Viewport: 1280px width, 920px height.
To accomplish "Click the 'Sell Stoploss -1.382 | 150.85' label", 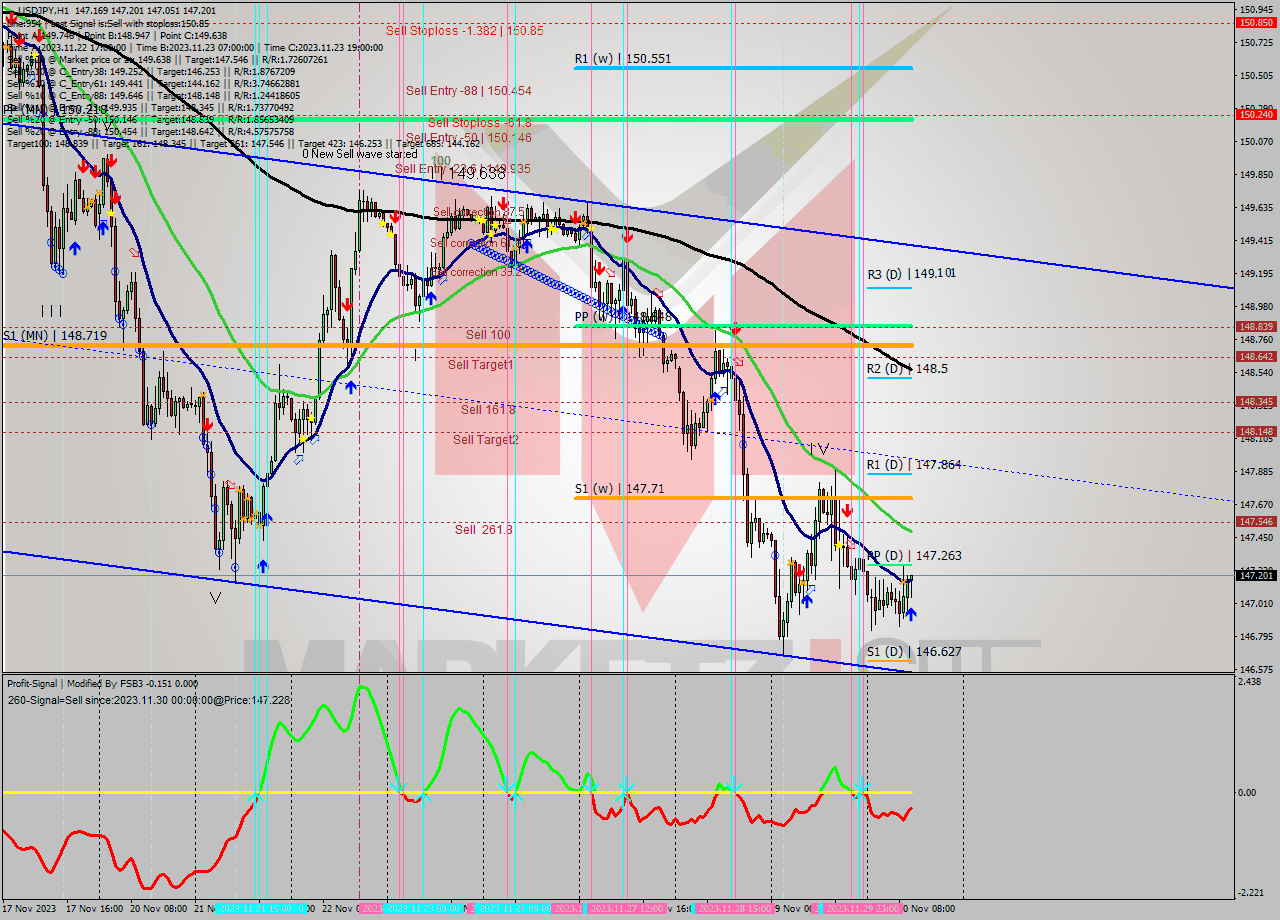I will (465, 31).
